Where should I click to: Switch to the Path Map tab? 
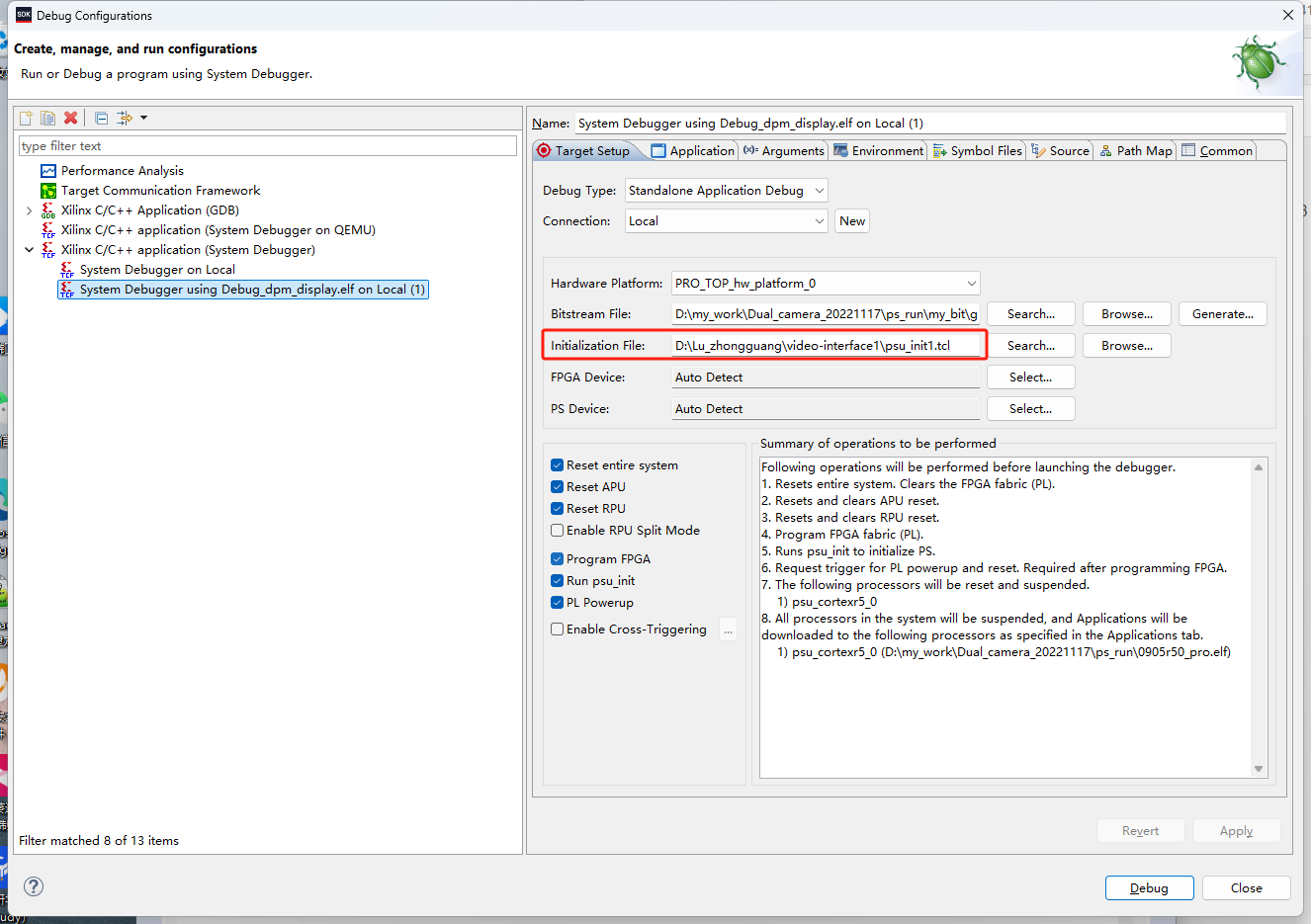[1136, 150]
